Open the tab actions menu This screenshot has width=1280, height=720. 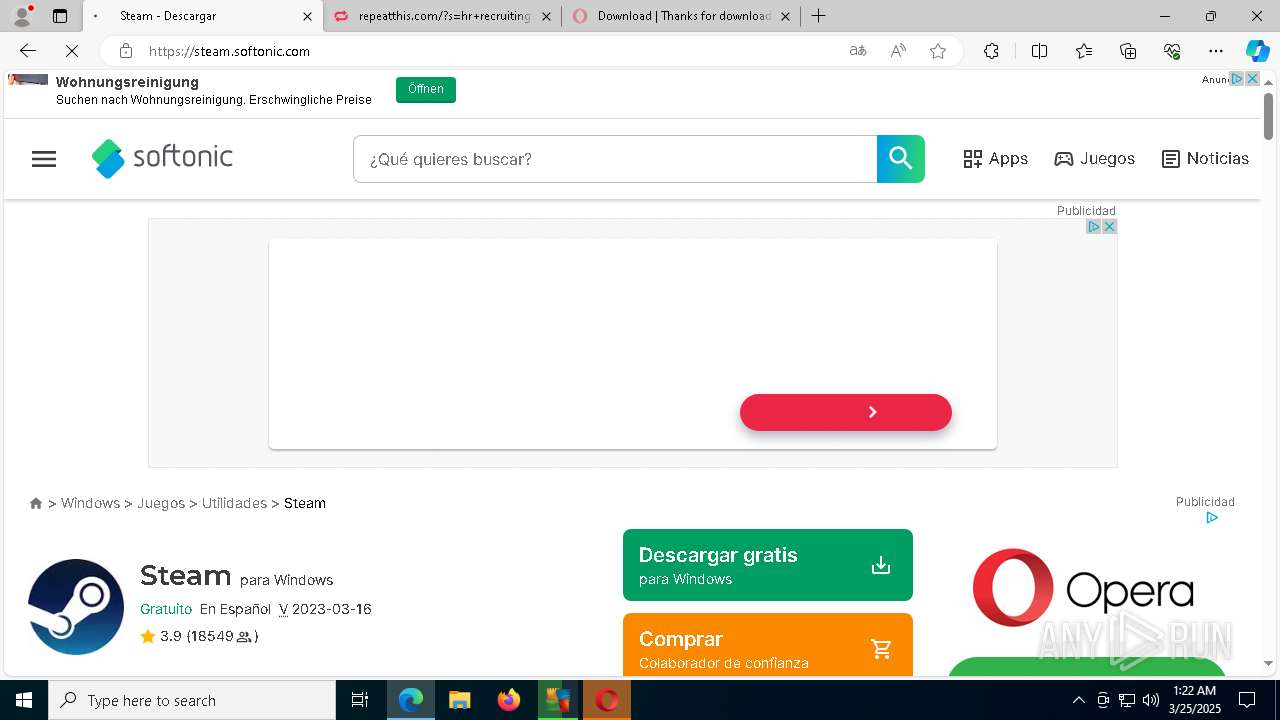click(60, 16)
